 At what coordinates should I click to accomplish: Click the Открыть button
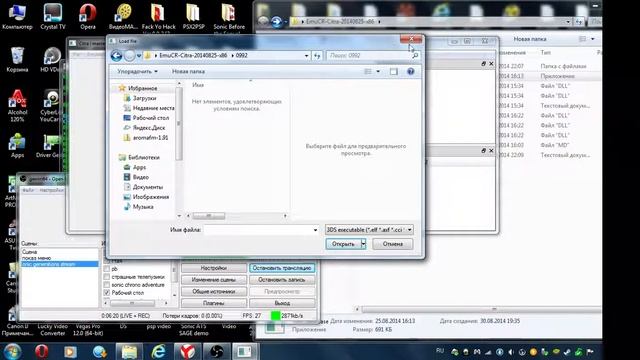pyautogui.click(x=343, y=244)
